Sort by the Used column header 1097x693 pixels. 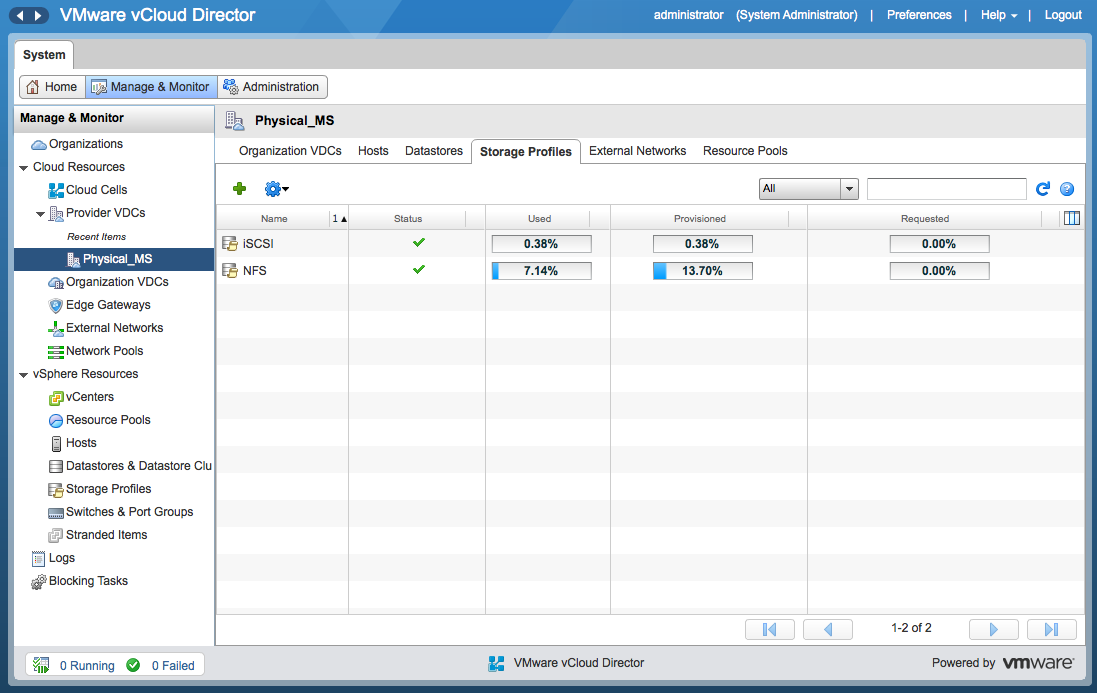(539, 219)
